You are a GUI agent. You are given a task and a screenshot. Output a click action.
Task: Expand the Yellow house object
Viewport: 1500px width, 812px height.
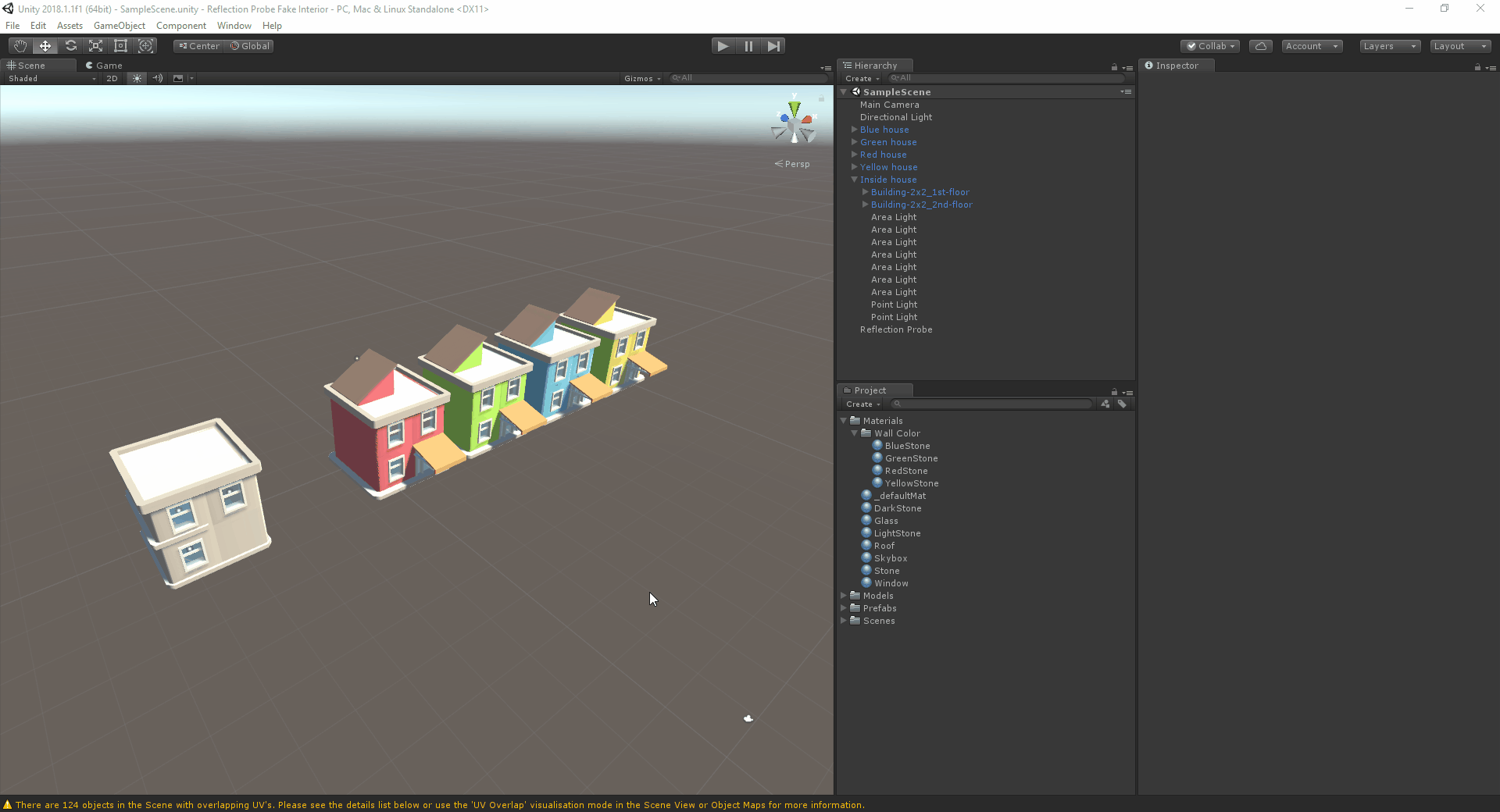(x=854, y=167)
